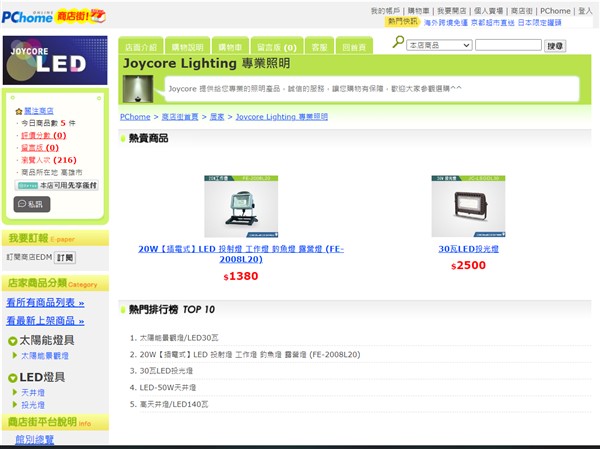
Task: Click the triangle bullet beside 天井燈
Action: tap(15, 392)
